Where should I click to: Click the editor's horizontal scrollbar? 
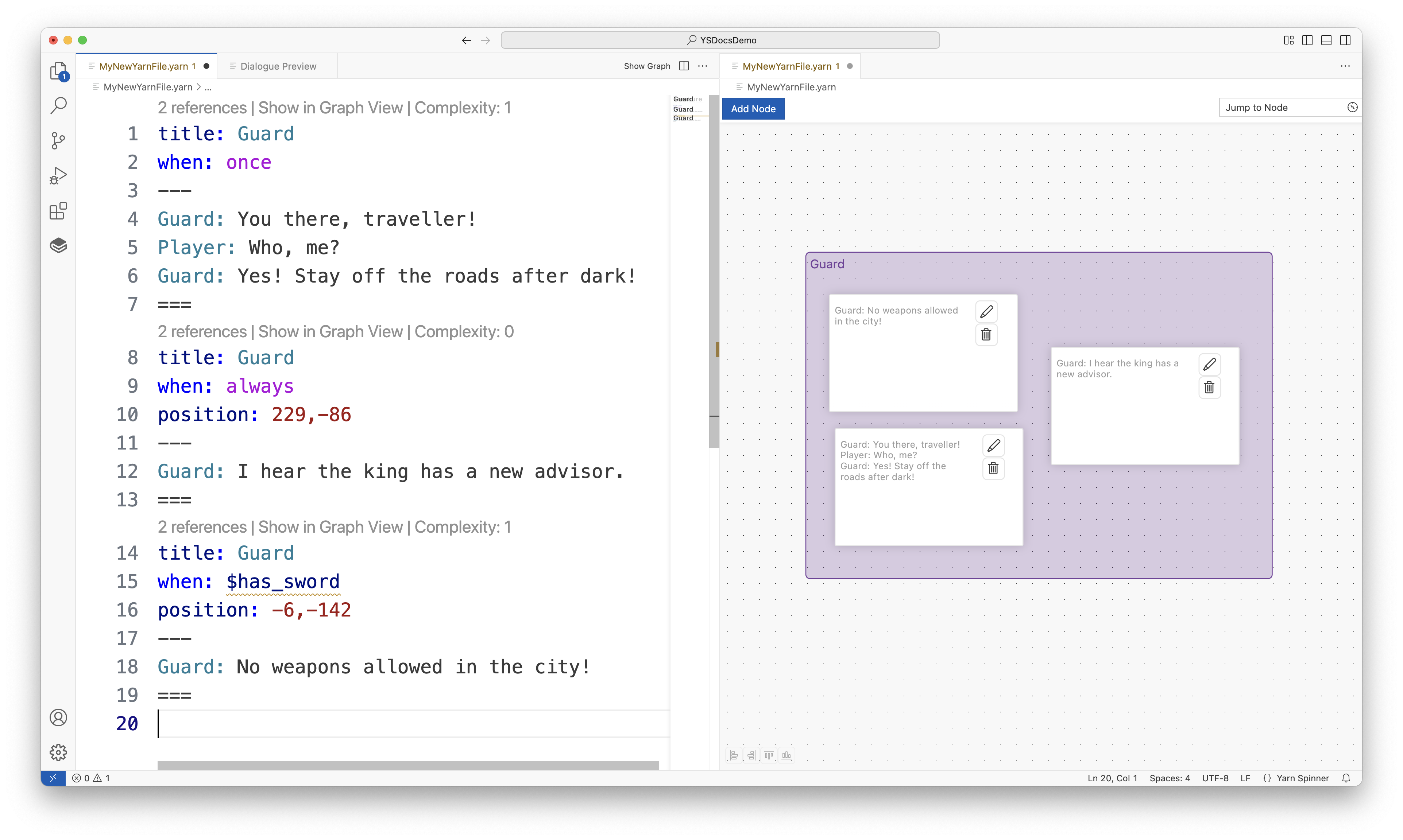click(407, 765)
